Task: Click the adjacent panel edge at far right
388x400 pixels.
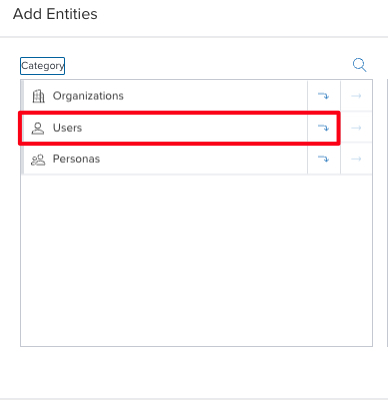Action: click(x=387, y=213)
